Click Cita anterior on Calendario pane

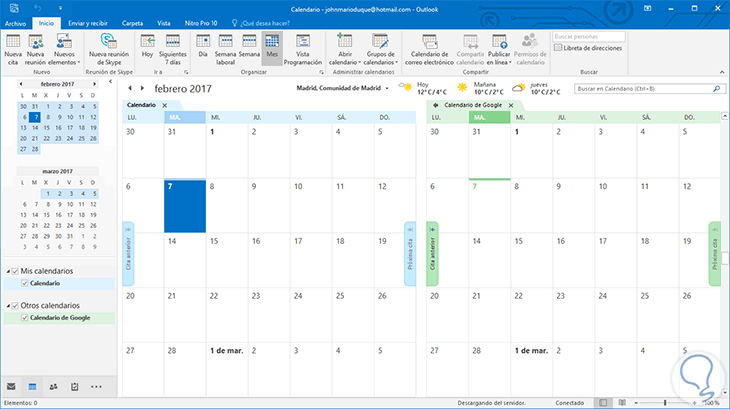(128, 254)
